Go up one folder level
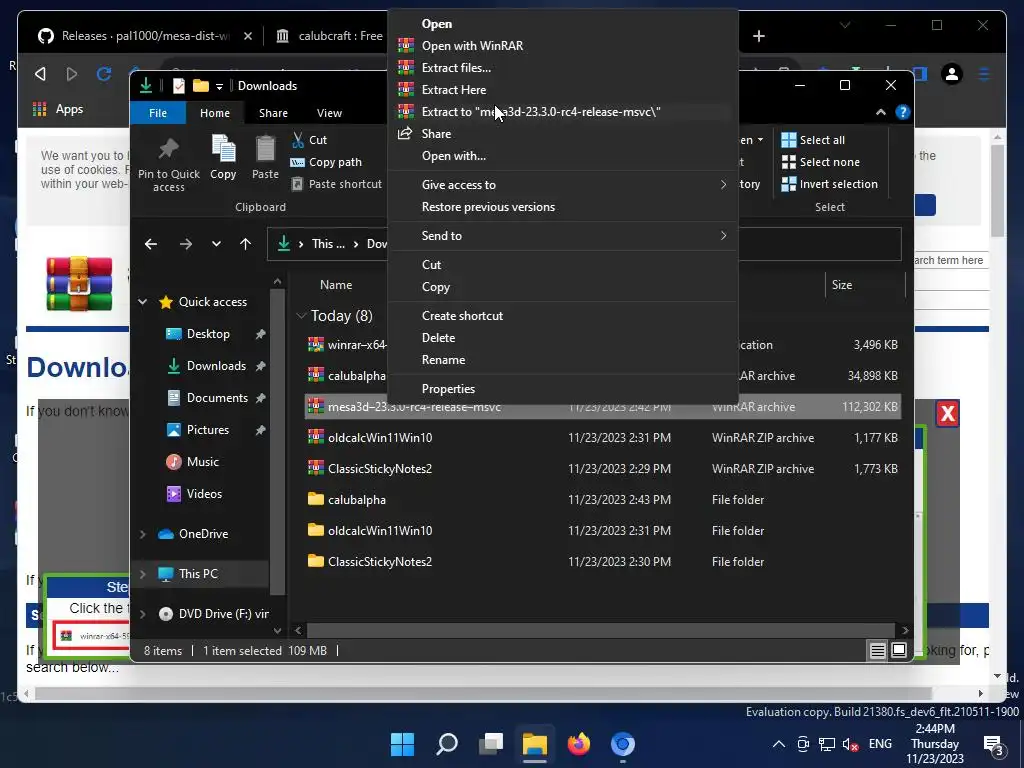This screenshot has height=768, width=1024. tap(246, 244)
